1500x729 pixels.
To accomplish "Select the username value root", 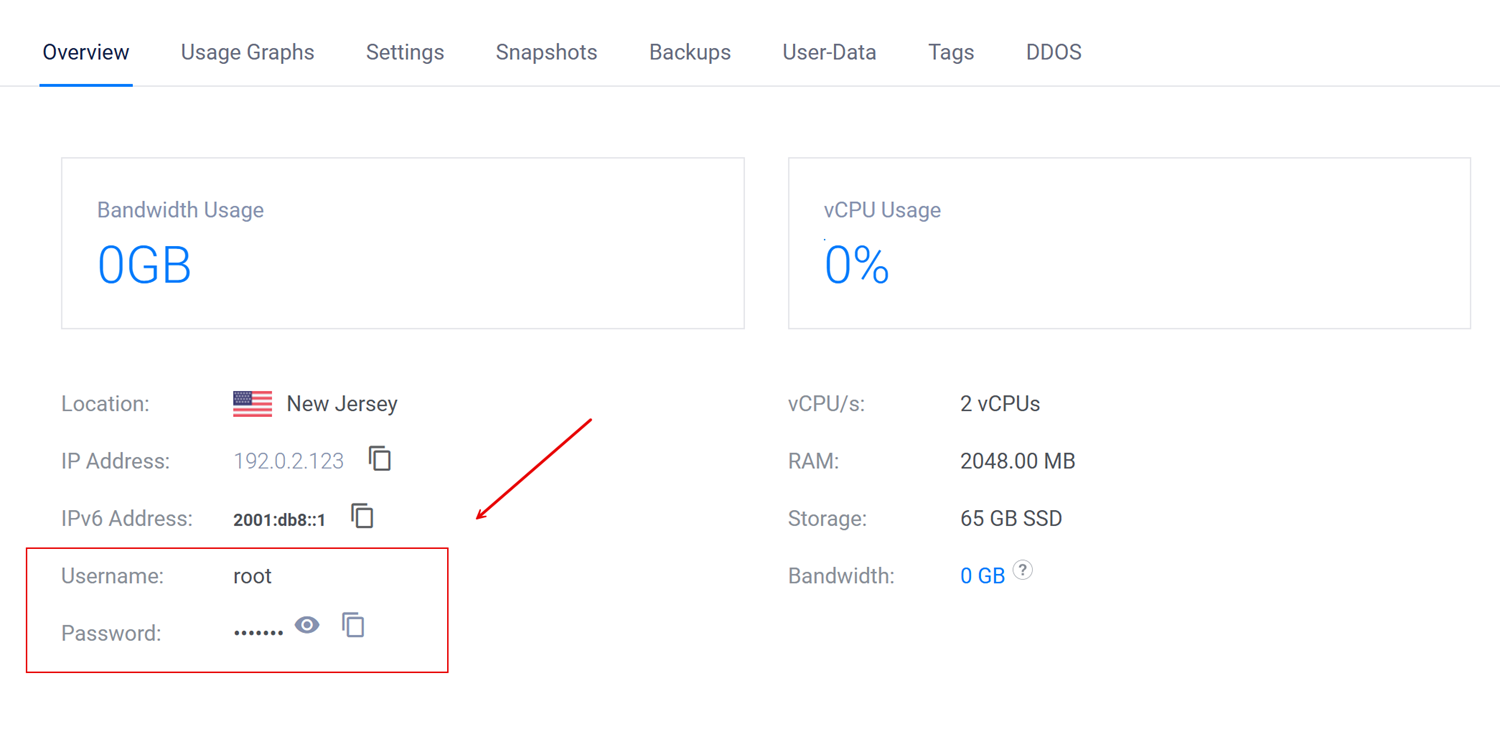I will [252, 576].
